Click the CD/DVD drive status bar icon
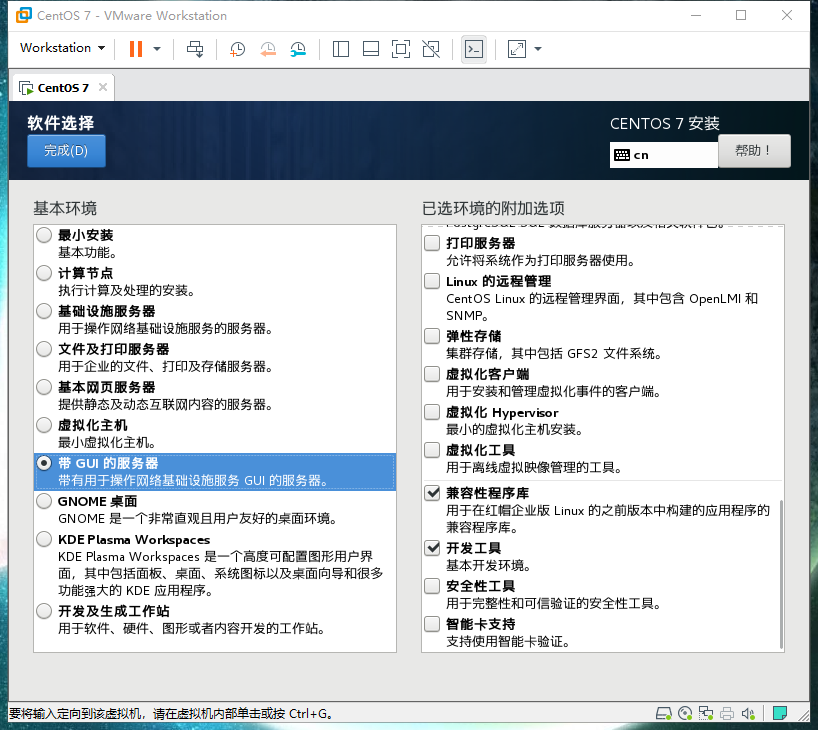This screenshot has height=730, width=818. (x=685, y=713)
